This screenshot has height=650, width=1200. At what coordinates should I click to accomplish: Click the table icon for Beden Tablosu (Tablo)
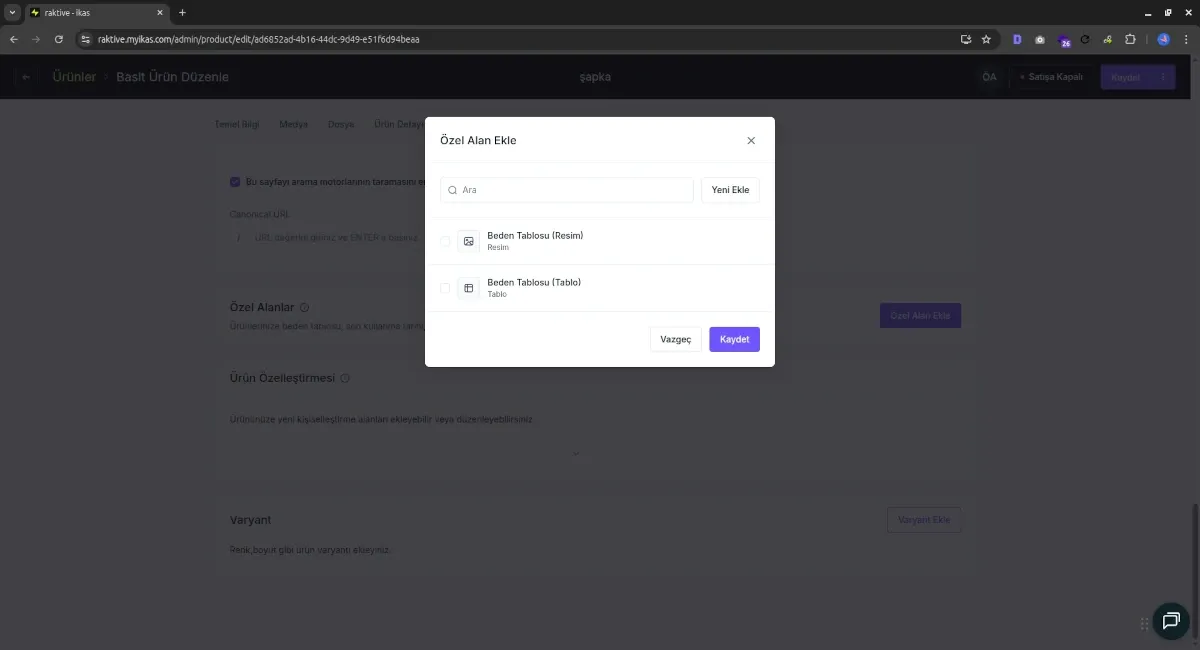point(469,288)
